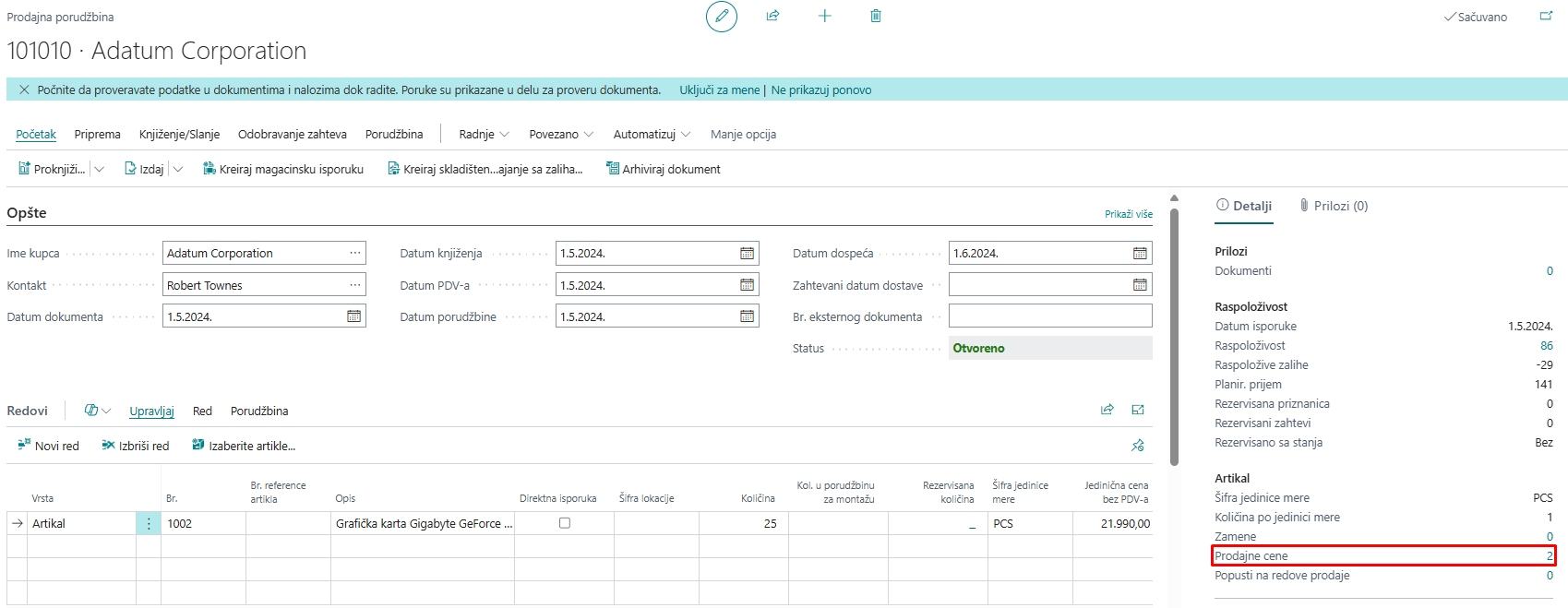Open page in new window icon

click(1546, 17)
